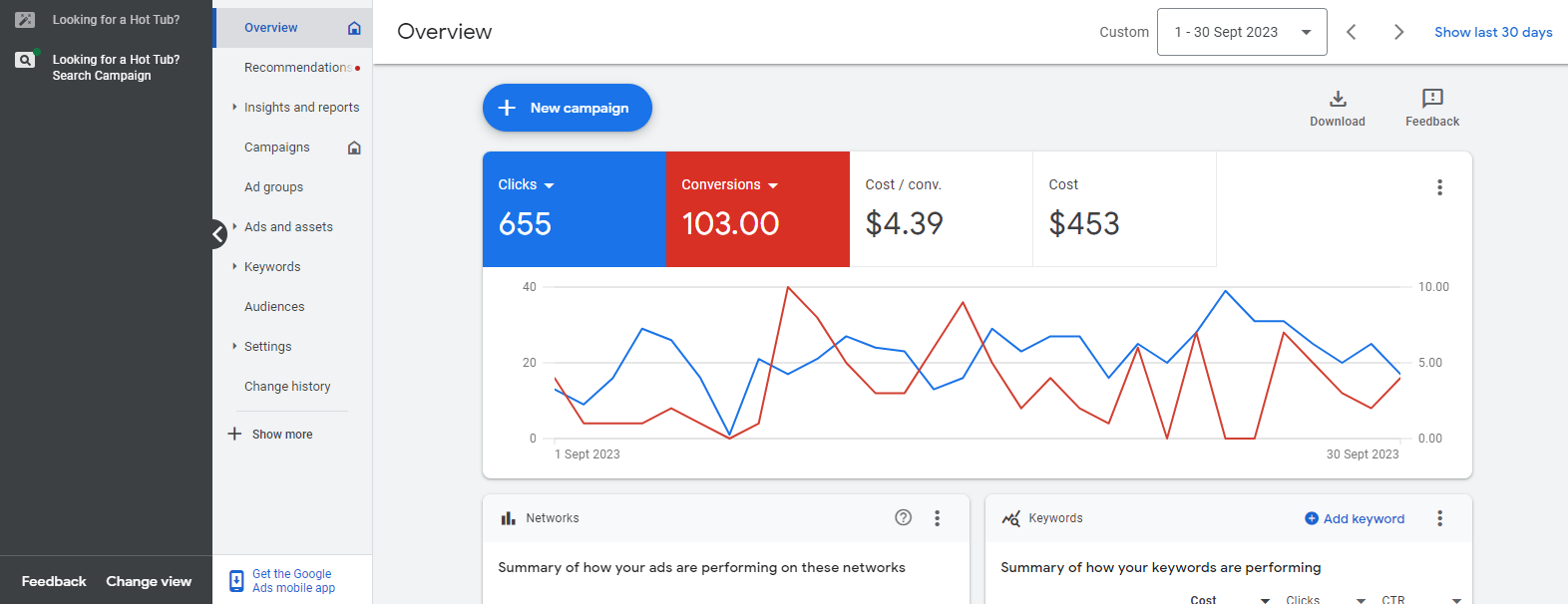Image resolution: width=1568 pixels, height=604 pixels.
Task: Go to the next date range
Action: point(1398,32)
